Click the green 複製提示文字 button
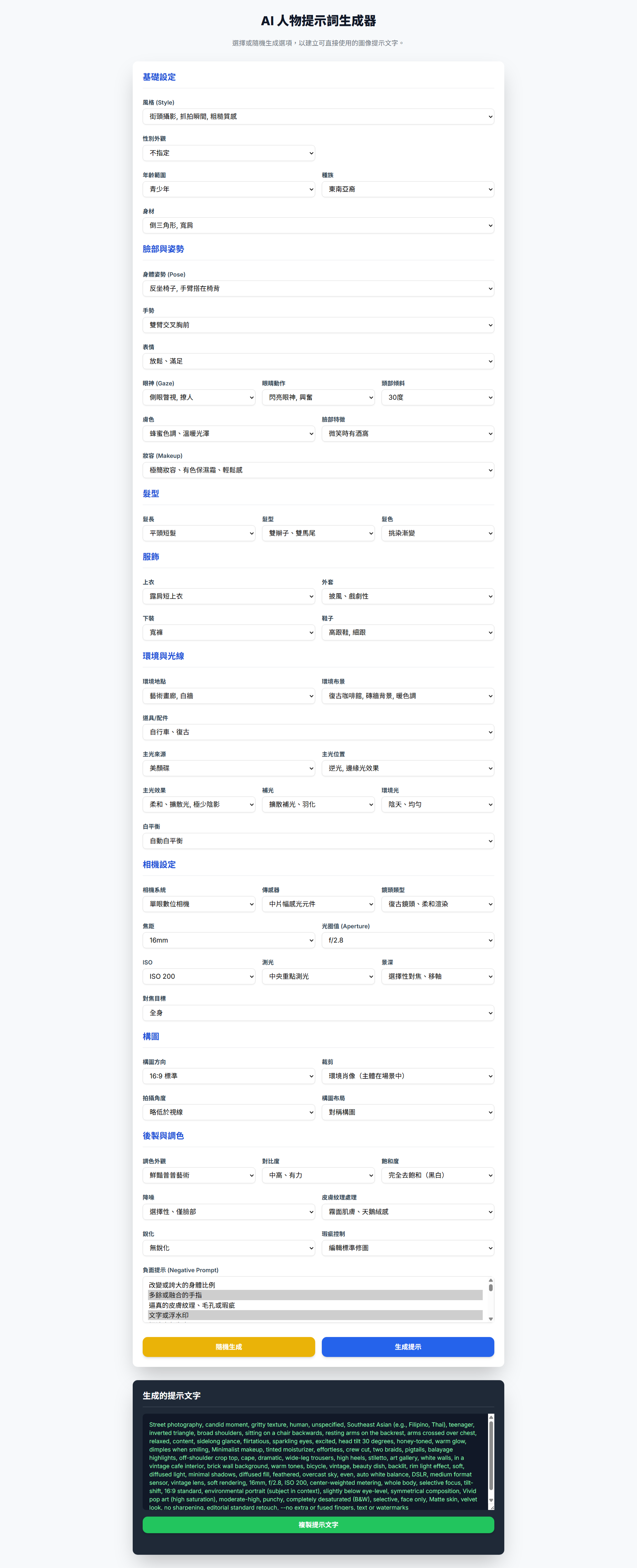The height and width of the screenshot is (1568, 637). pyautogui.click(x=318, y=1524)
